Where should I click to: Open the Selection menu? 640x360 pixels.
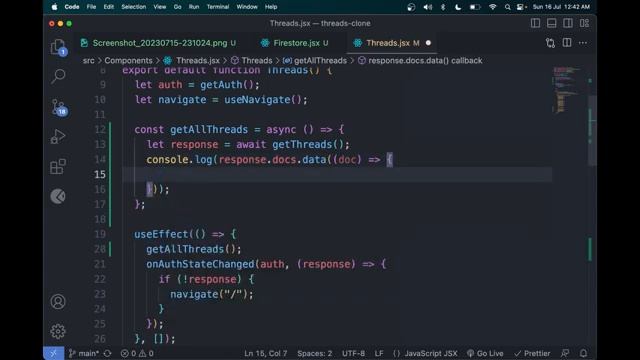pos(133,7)
